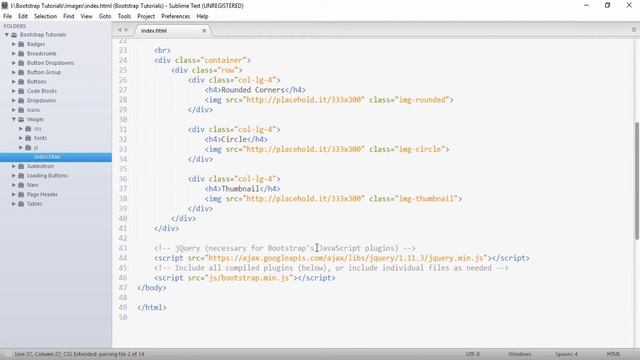Viewport: 640px width, 360px height.
Task: Expand the js subfolder arrow
Action: pos(21,147)
